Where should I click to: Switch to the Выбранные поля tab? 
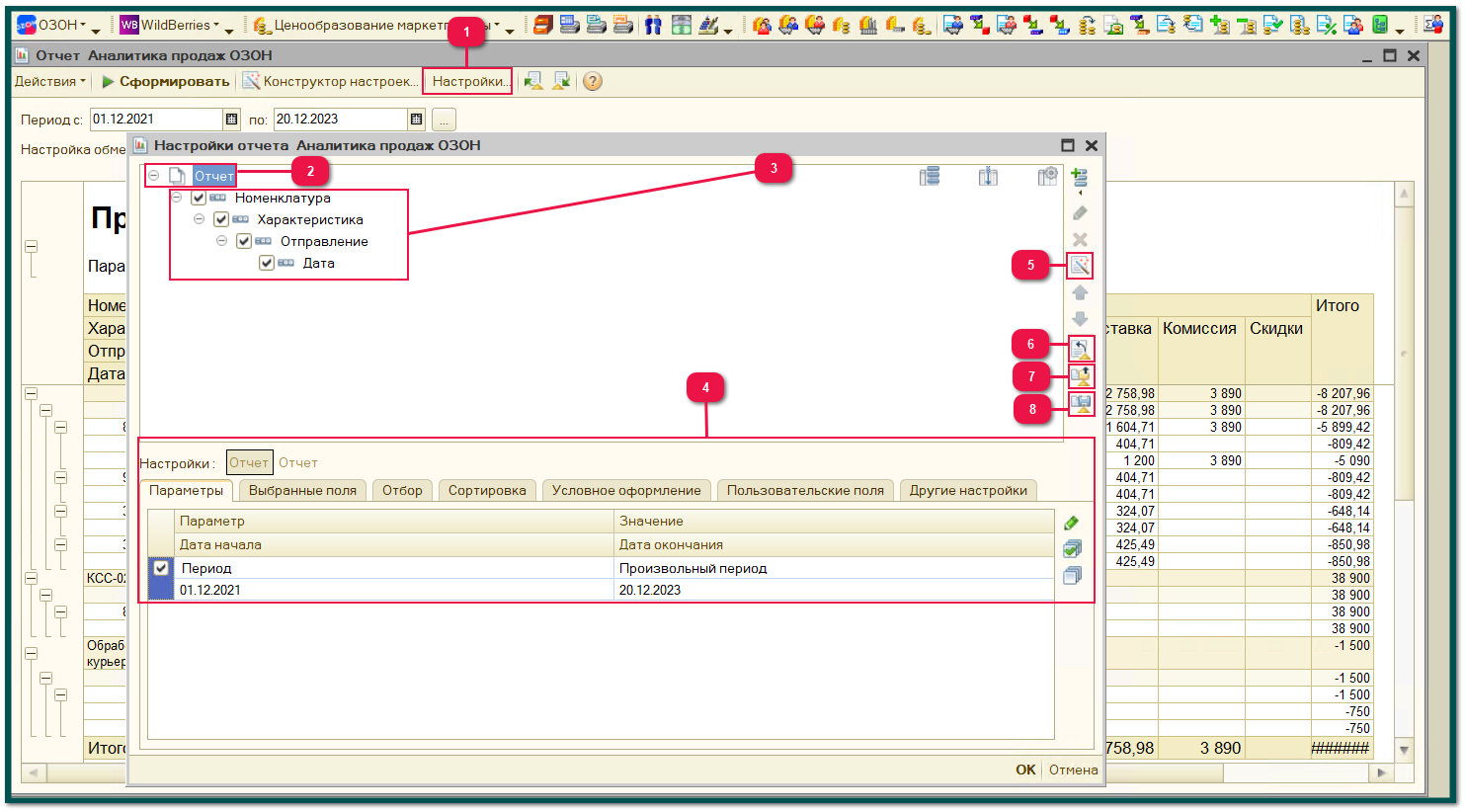tap(302, 490)
